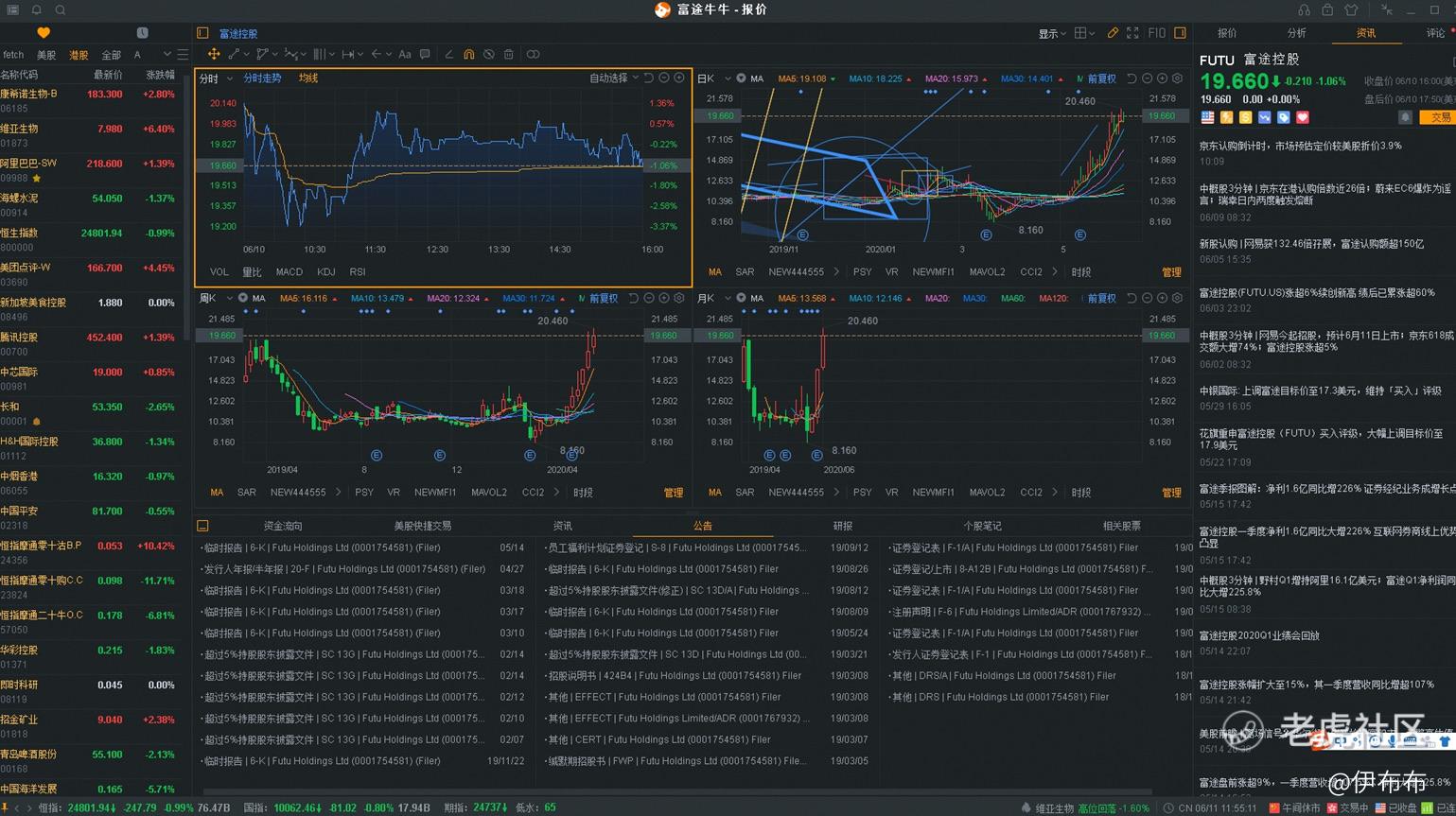The width and height of the screenshot is (1456, 816).
Task: Toggle the right sidebar panel icon
Action: (x=1180, y=33)
